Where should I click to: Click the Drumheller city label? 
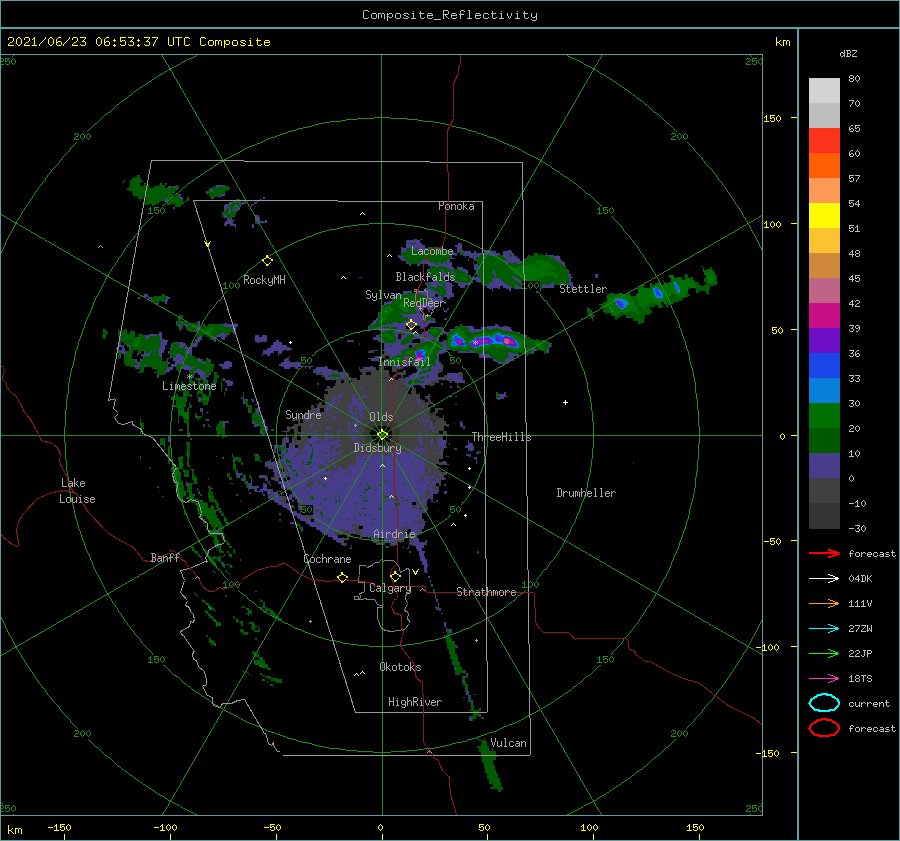pos(586,493)
